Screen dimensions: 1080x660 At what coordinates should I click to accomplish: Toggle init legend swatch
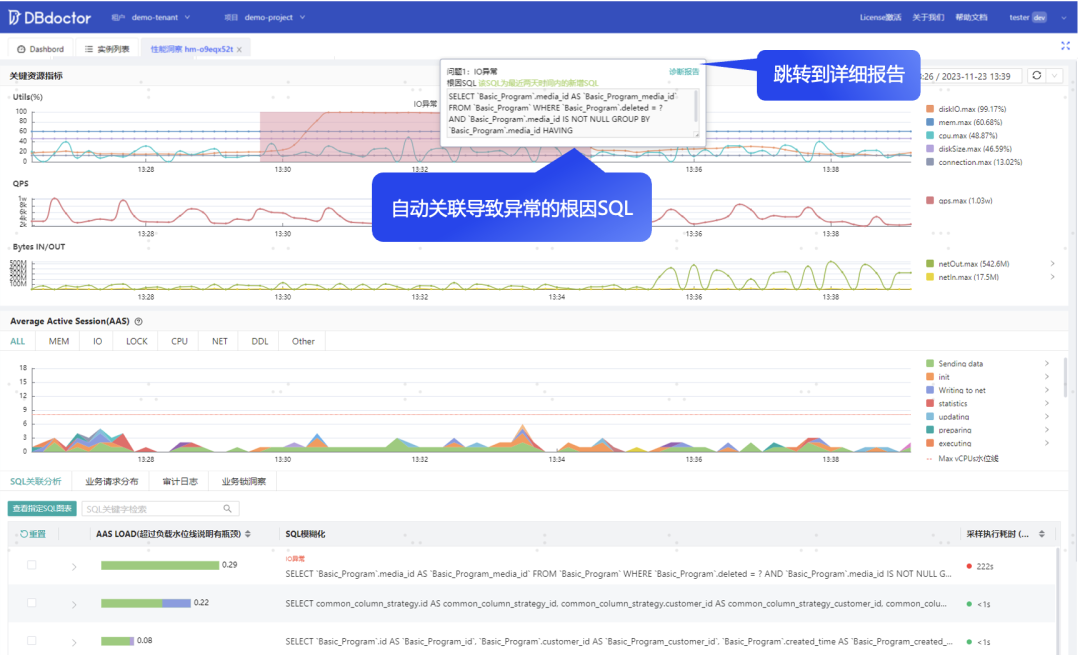930,377
